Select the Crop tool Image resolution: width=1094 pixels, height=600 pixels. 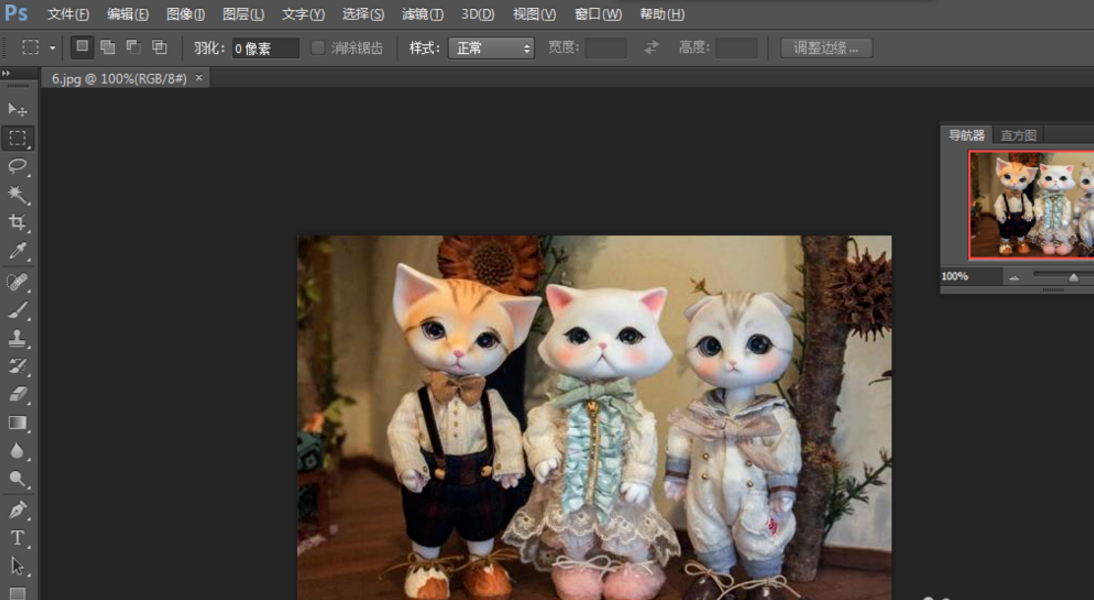pos(17,223)
